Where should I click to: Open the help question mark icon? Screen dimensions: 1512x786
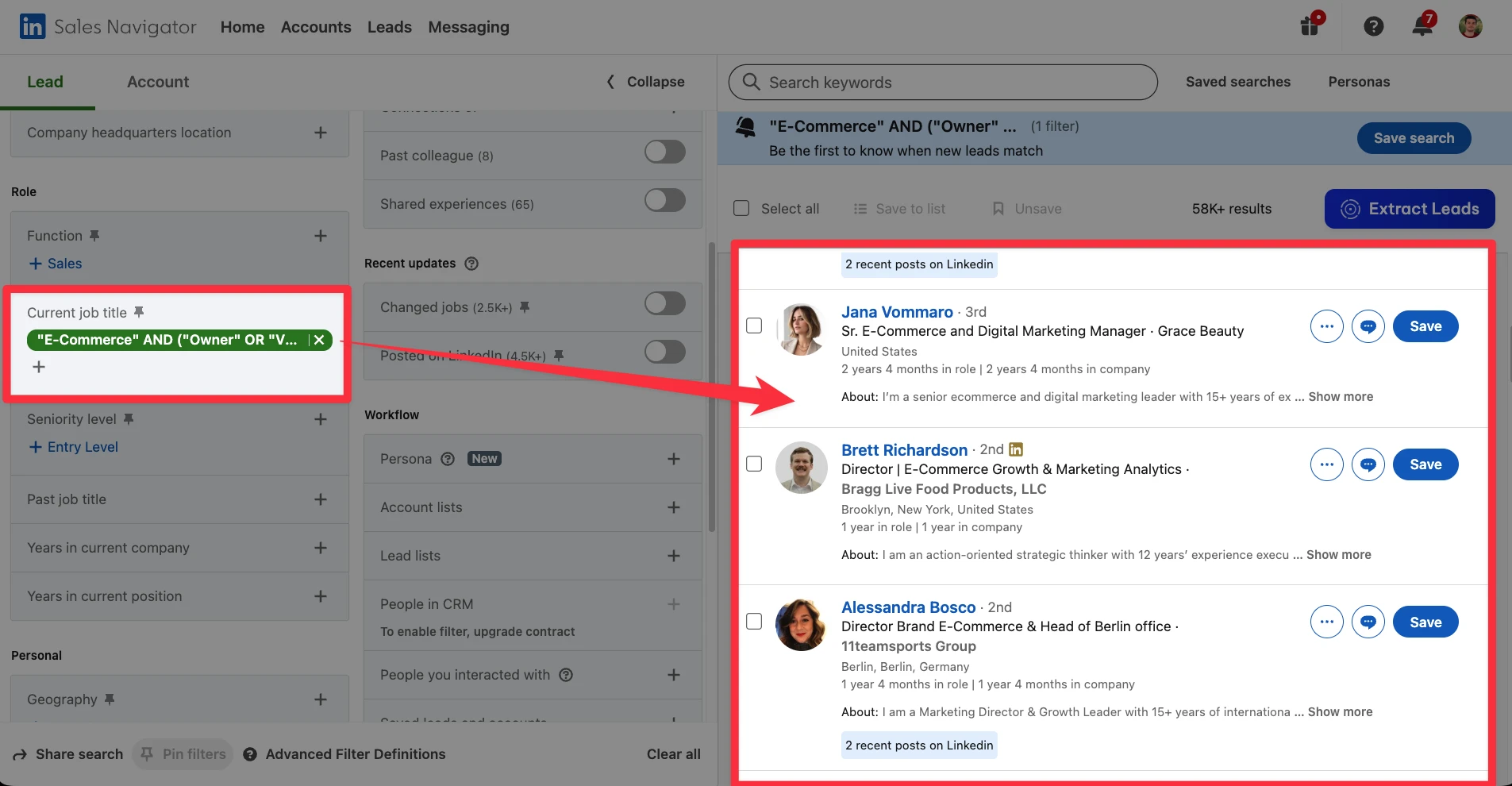pos(1373,27)
